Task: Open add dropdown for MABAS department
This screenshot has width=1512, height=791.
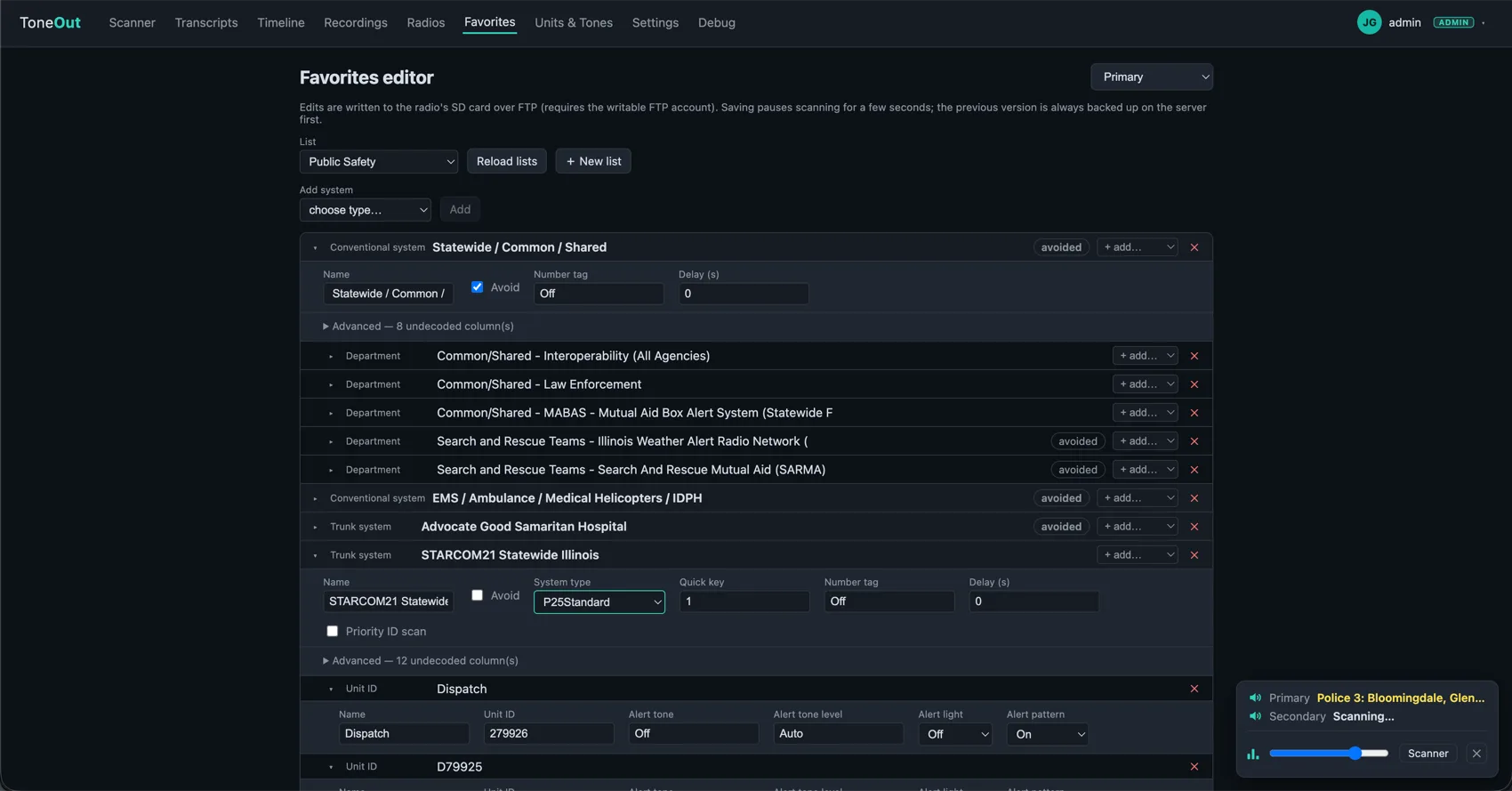Action: click(x=1146, y=413)
